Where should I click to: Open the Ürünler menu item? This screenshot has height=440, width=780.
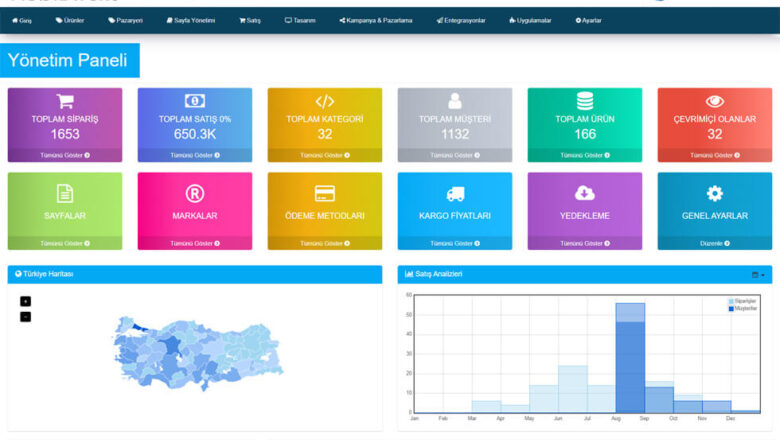point(70,20)
